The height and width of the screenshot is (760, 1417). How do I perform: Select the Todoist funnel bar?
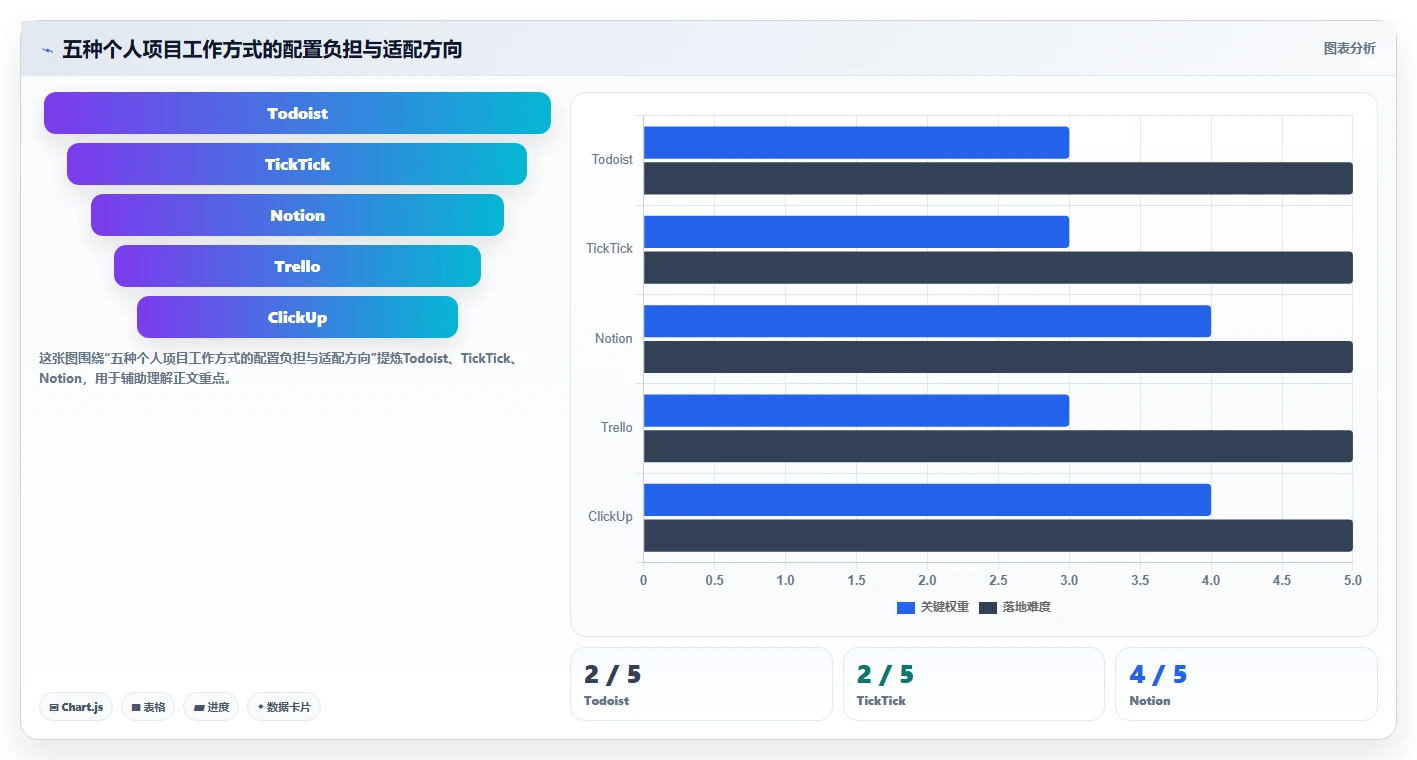(297, 113)
